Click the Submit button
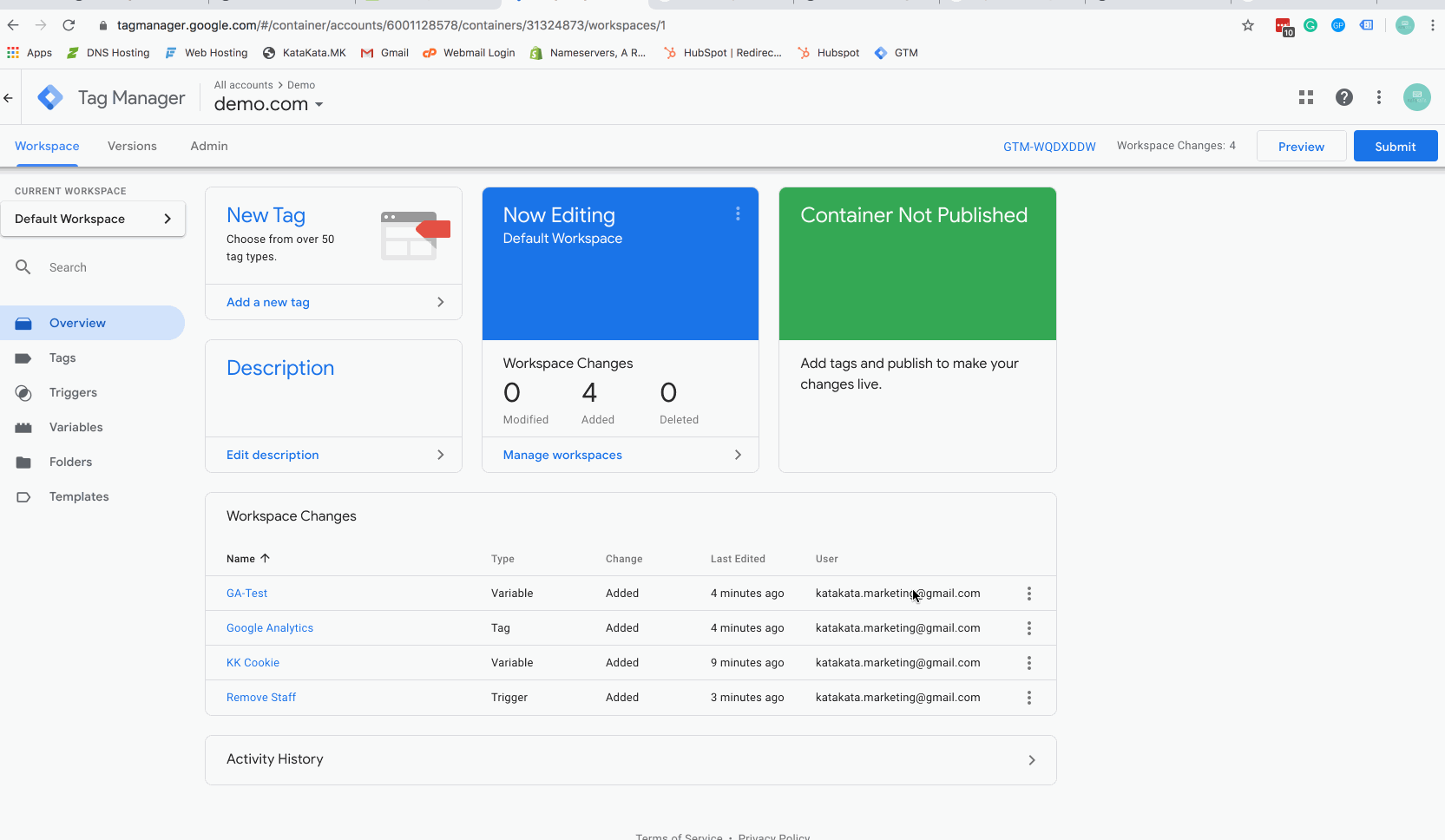This screenshot has height=840, width=1445. tap(1395, 147)
